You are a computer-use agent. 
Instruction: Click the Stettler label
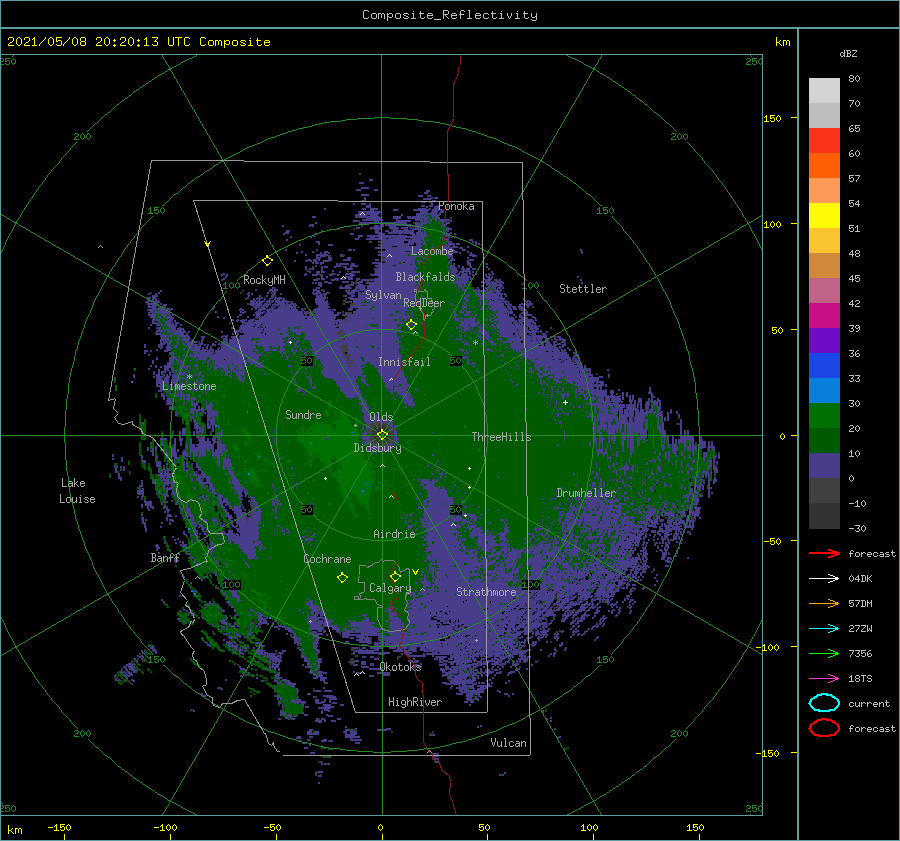tap(583, 289)
